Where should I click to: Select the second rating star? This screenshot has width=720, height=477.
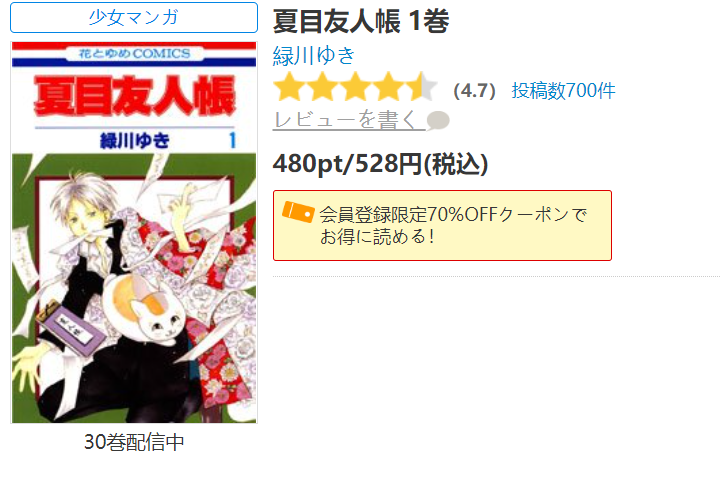[322, 86]
